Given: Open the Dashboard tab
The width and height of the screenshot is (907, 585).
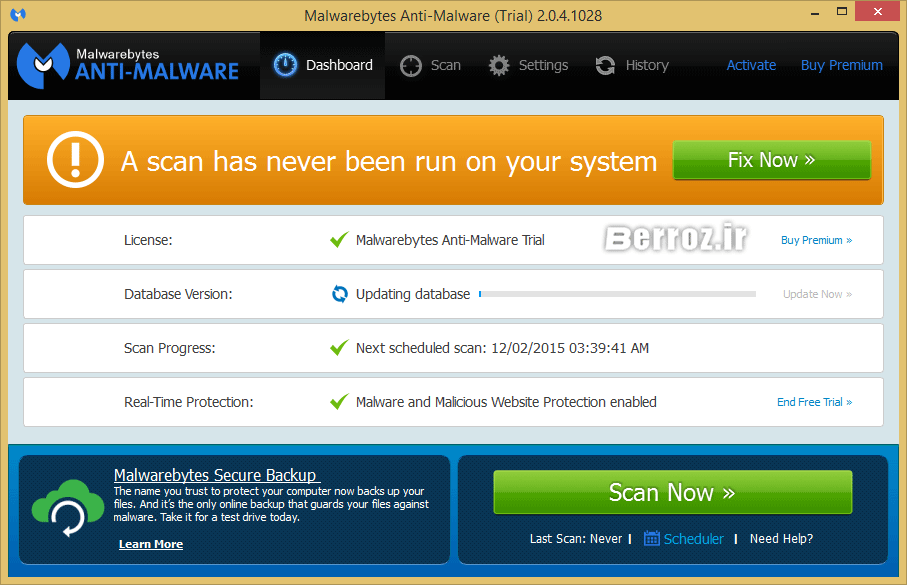Looking at the screenshot, I should pos(322,65).
